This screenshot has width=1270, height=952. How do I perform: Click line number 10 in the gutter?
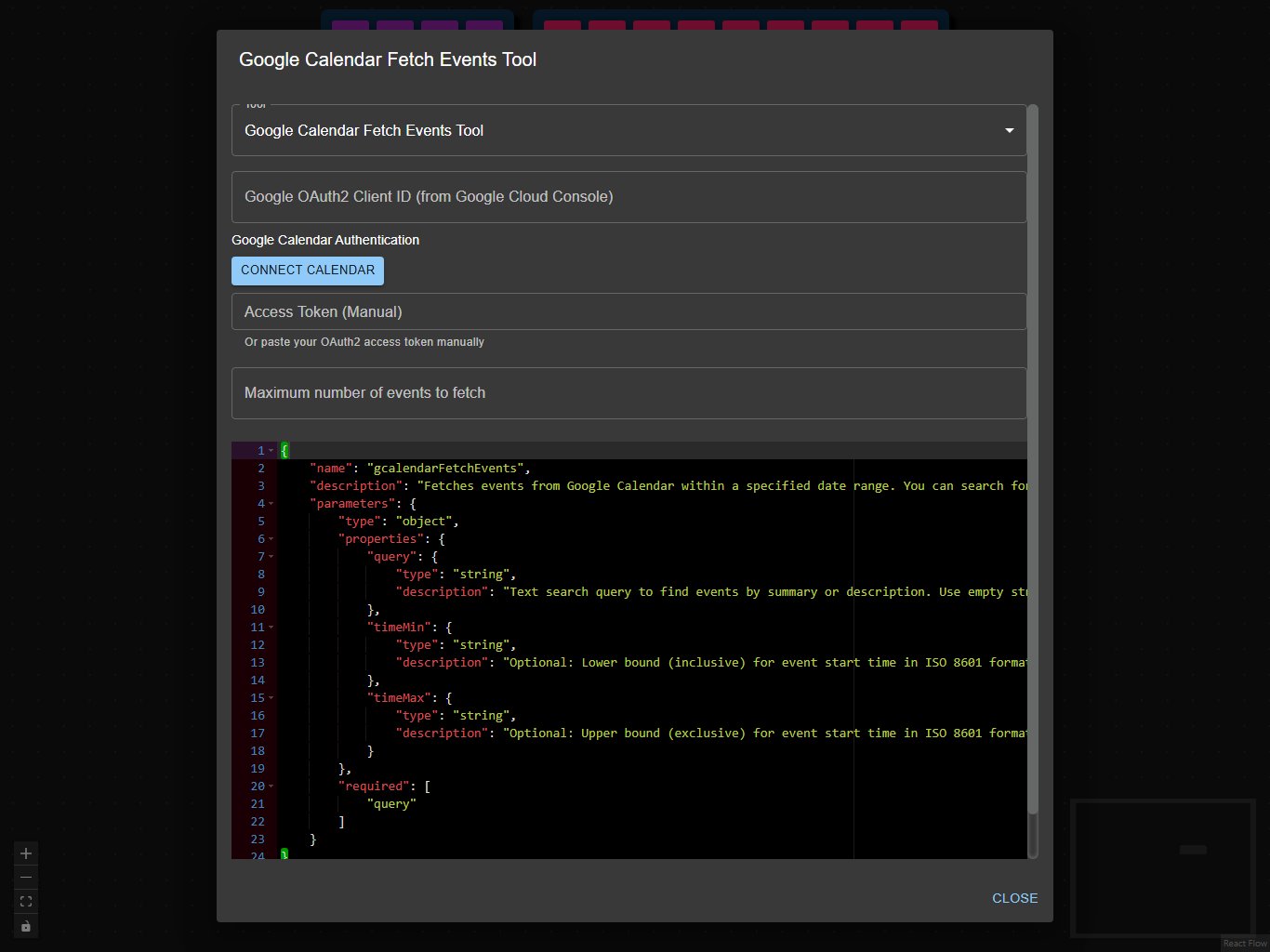tap(258, 610)
